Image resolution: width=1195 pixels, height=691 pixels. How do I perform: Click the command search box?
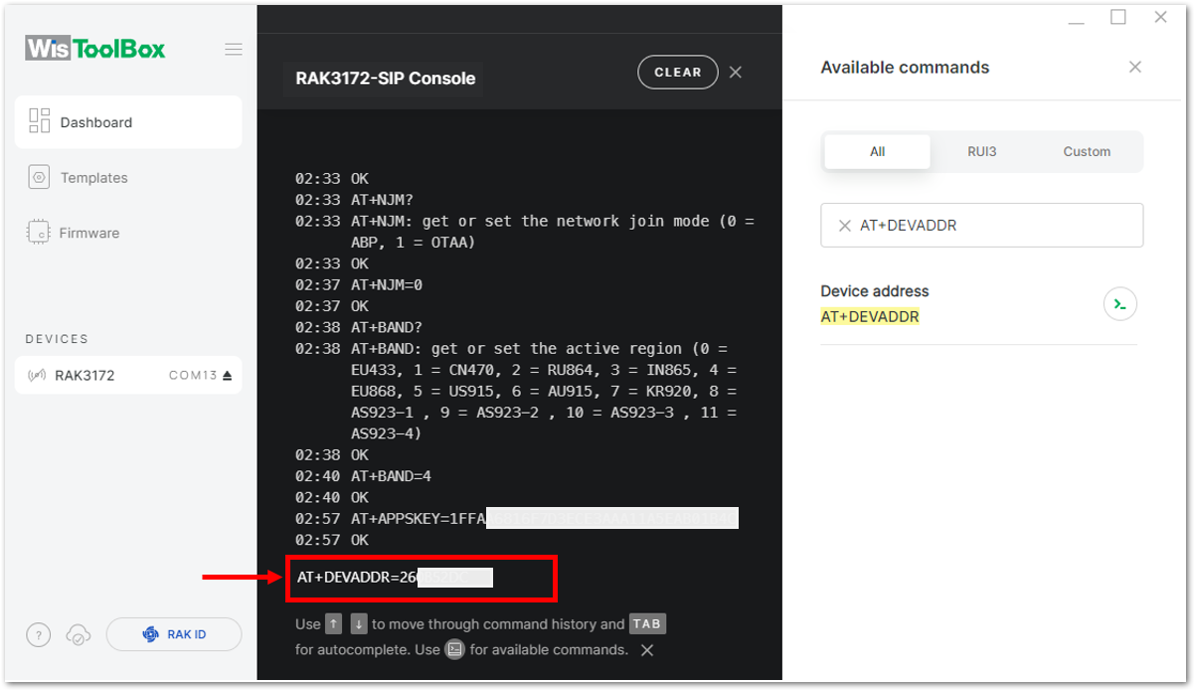(x=982, y=226)
